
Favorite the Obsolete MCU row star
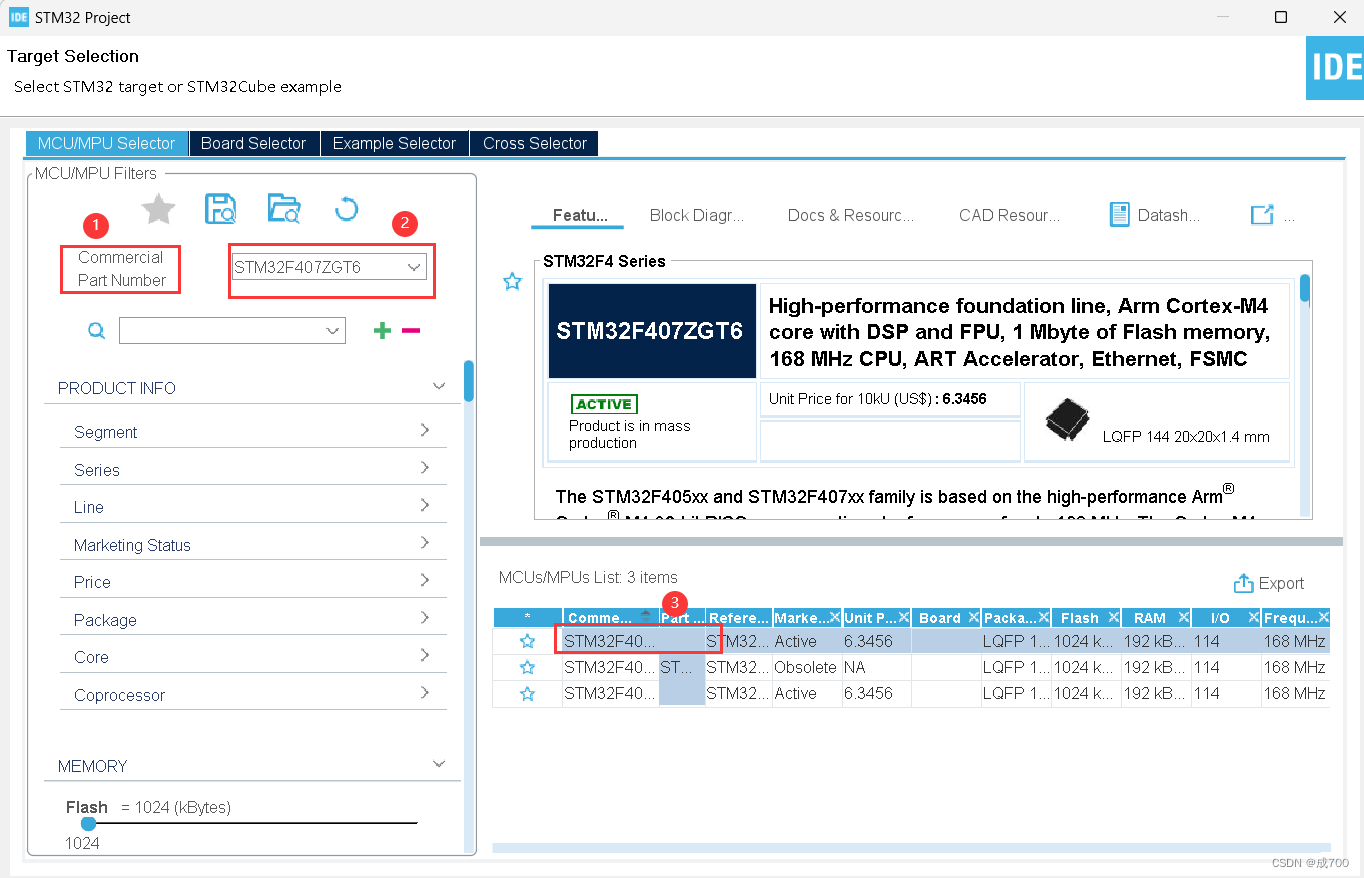pyautogui.click(x=528, y=667)
